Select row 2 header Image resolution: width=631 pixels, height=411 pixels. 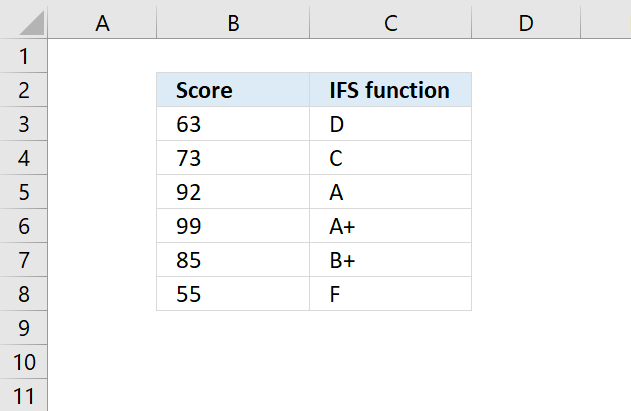23,90
